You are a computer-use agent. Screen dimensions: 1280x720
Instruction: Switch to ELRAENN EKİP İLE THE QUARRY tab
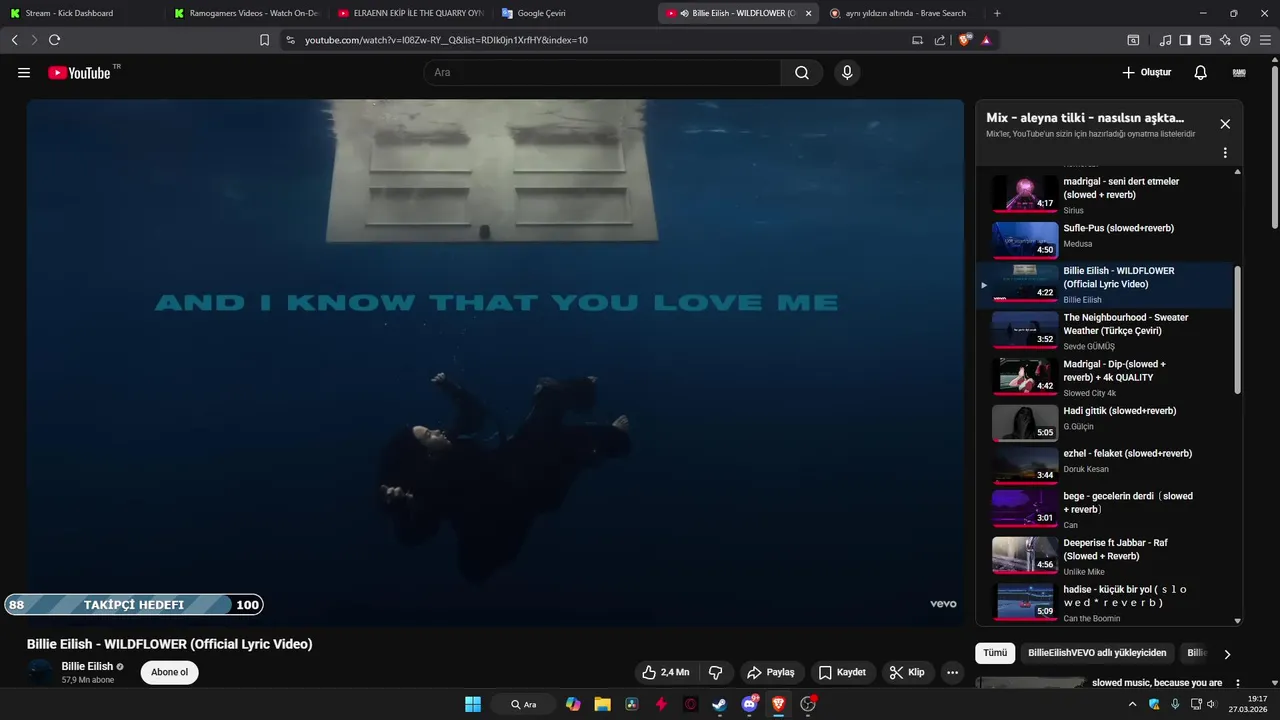click(x=410, y=13)
